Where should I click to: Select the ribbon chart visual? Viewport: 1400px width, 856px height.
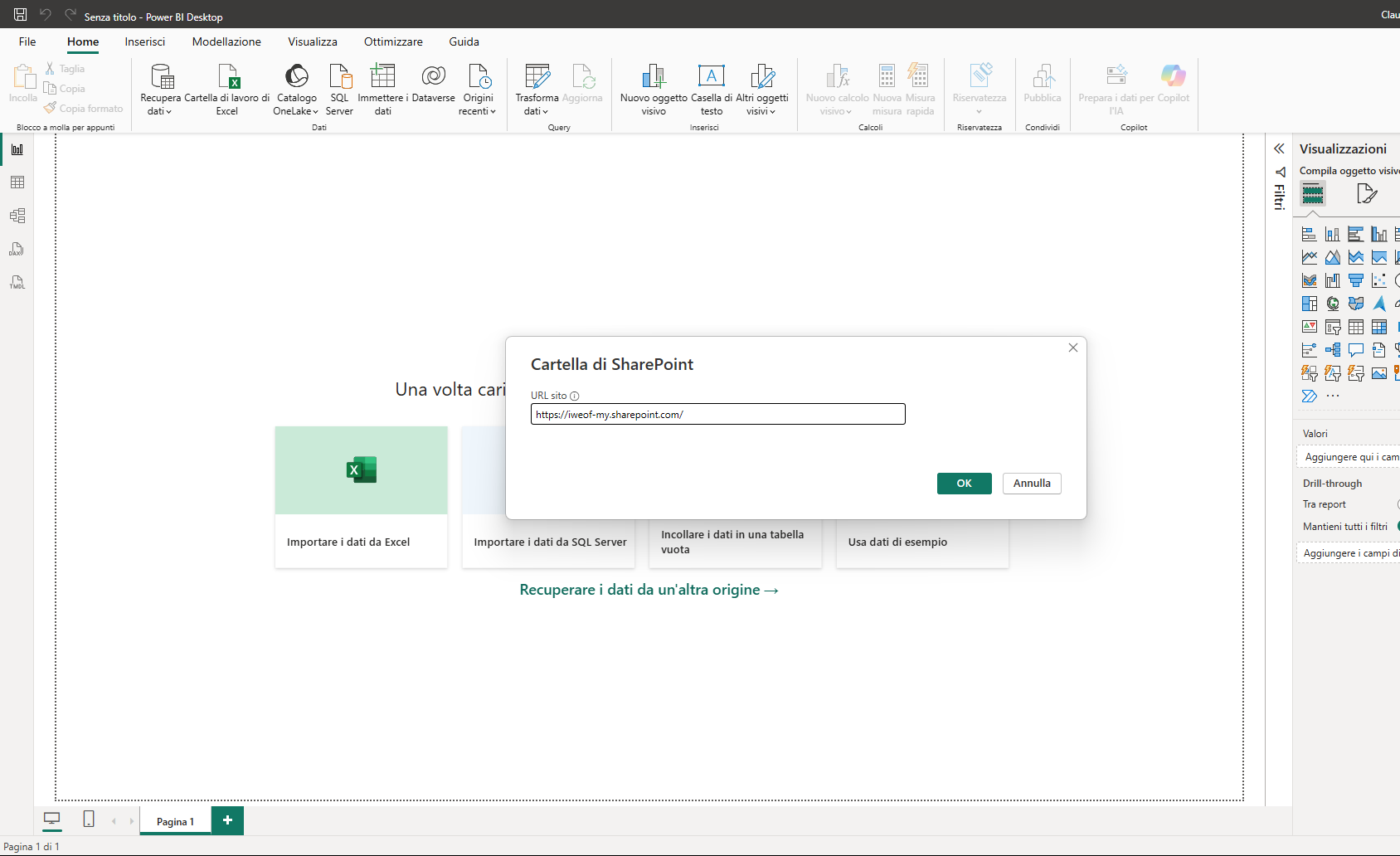point(1310,280)
